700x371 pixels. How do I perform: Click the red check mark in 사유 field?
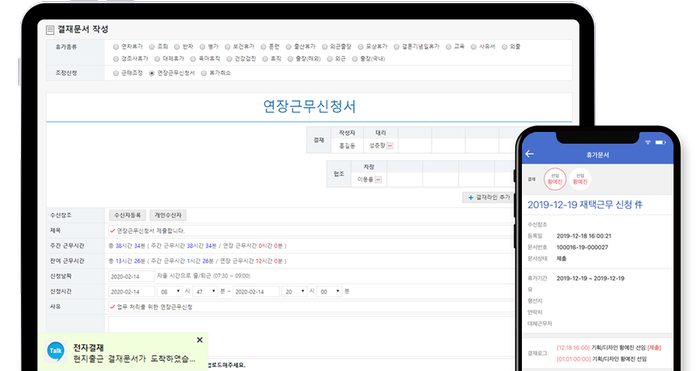(x=112, y=307)
